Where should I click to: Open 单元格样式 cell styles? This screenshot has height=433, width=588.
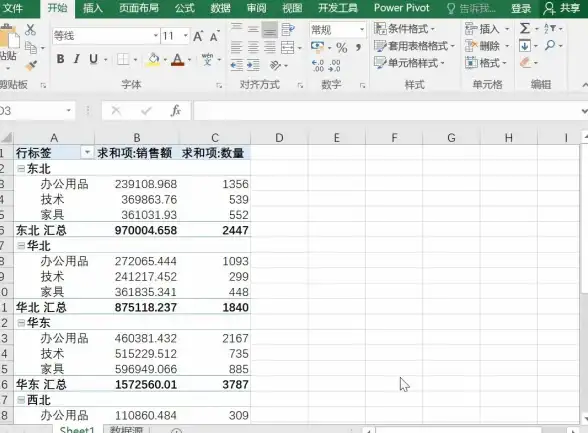click(x=410, y=63)
